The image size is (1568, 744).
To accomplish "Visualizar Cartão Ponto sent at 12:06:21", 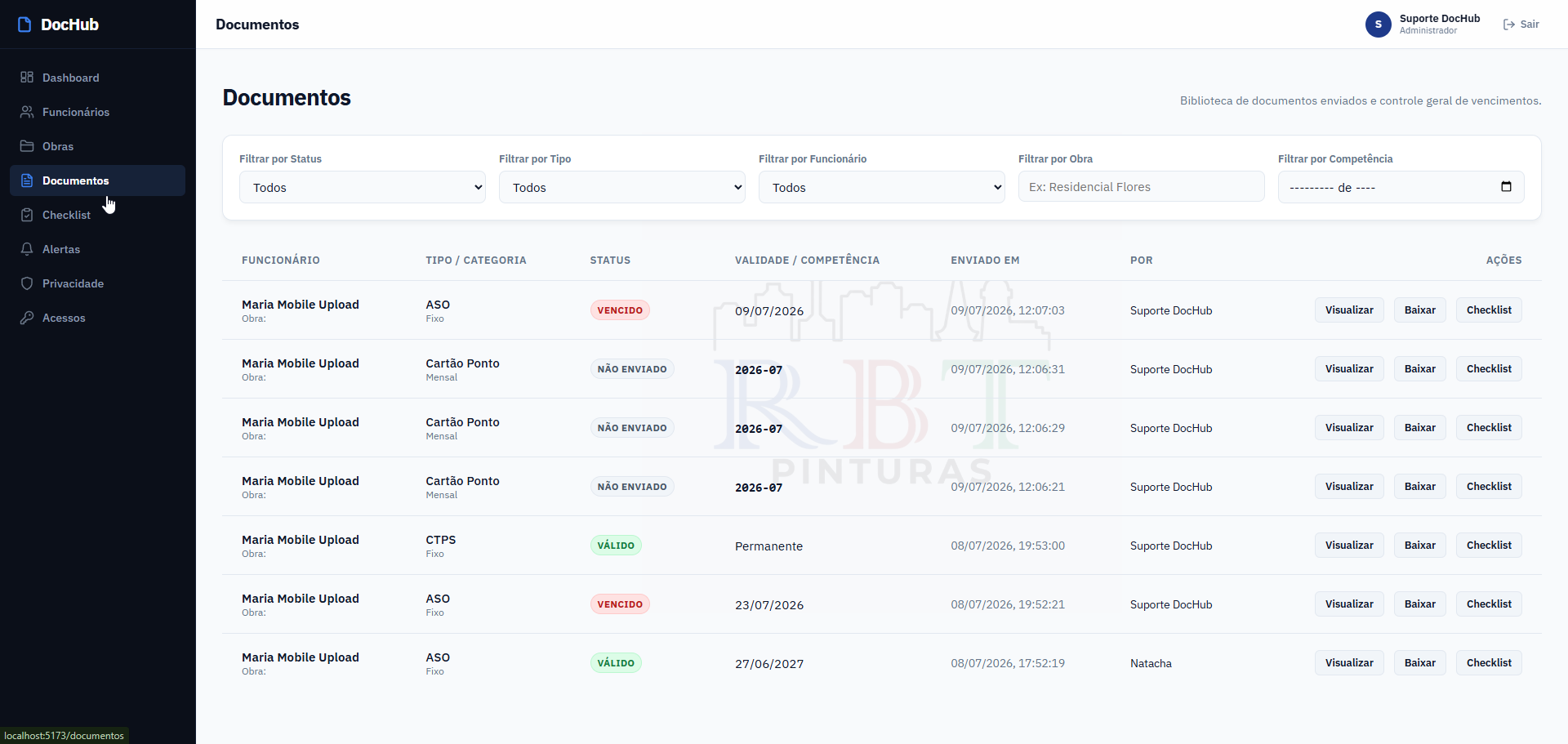I will tap(1349, 487).
